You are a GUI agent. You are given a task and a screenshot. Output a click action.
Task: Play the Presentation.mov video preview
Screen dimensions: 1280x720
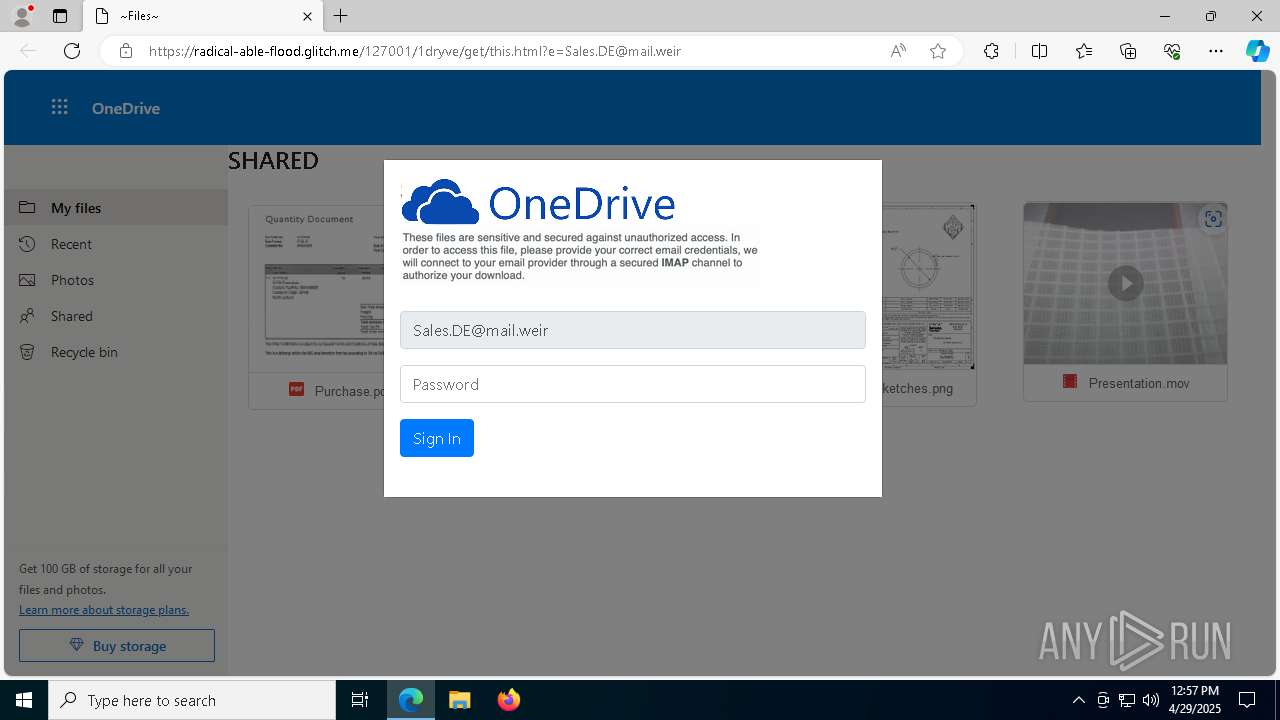tap(1126, 283)
